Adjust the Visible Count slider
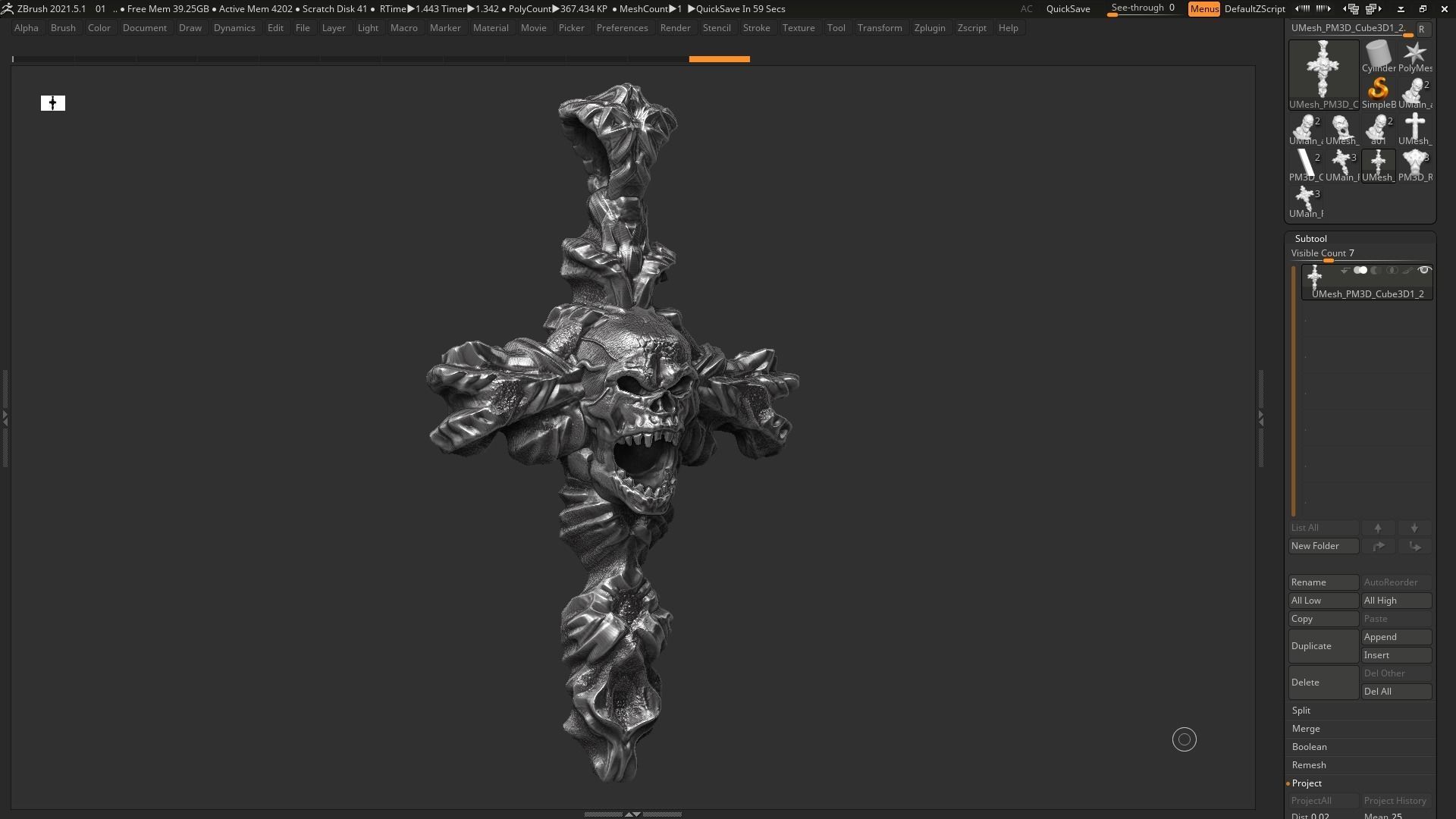The width and height of the screenshot is (1456, 819). (x=1361, y=254)
